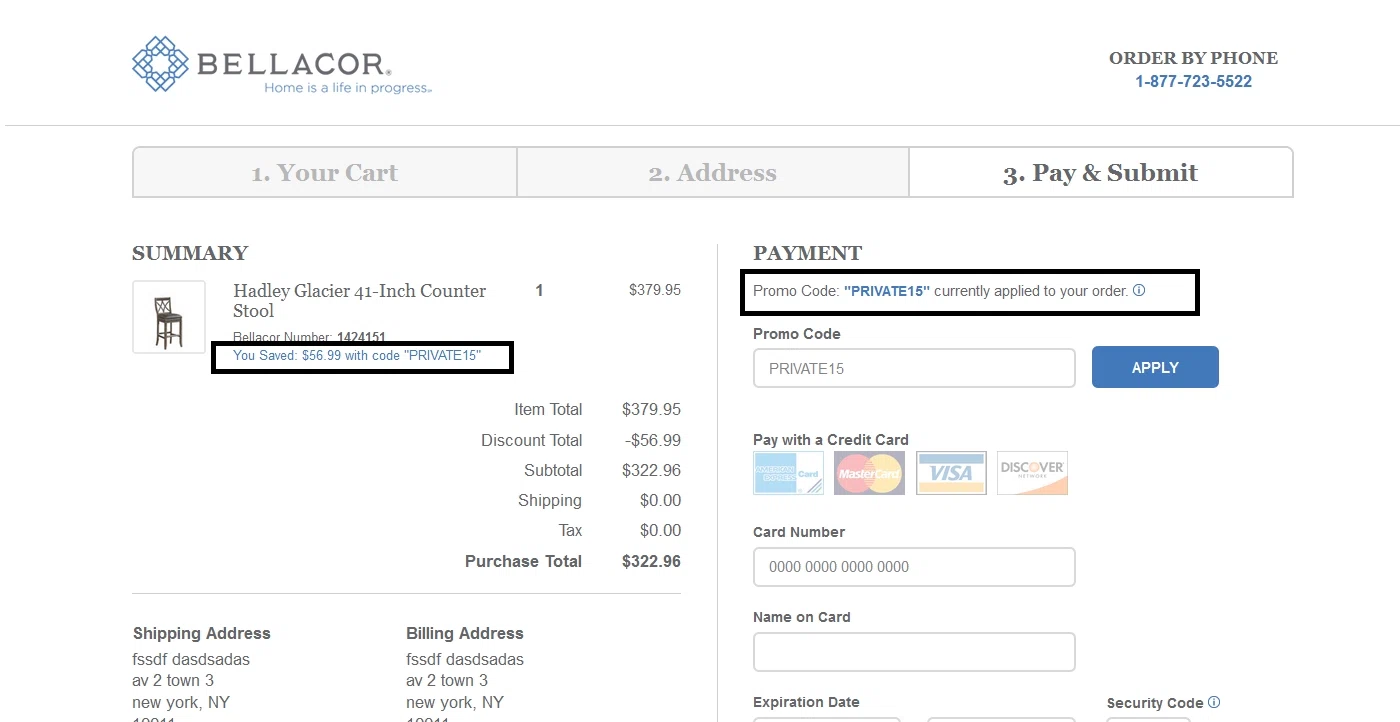Open the Hadley Glacier stool thumbnail
This screenshot has height=722, width=1400.
point(169,317)
